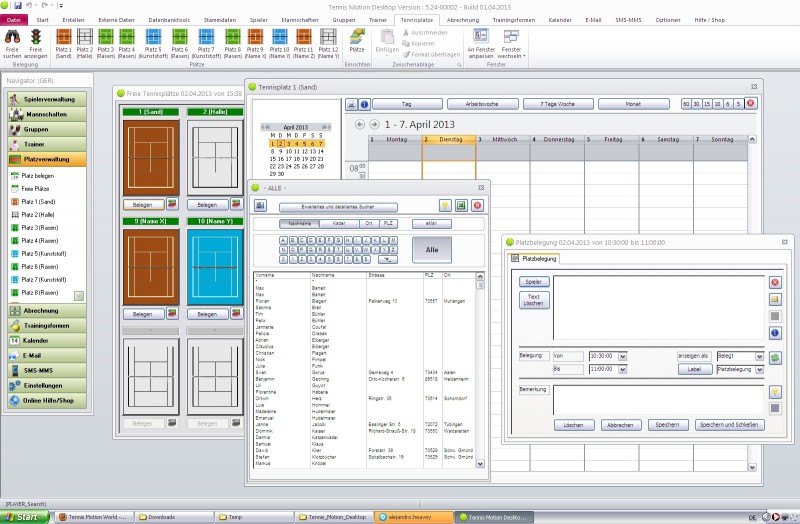The height and width of the screenshot is (524, 800).
Task: Click the Arbeitswoche view button
Action: (482, 103)
